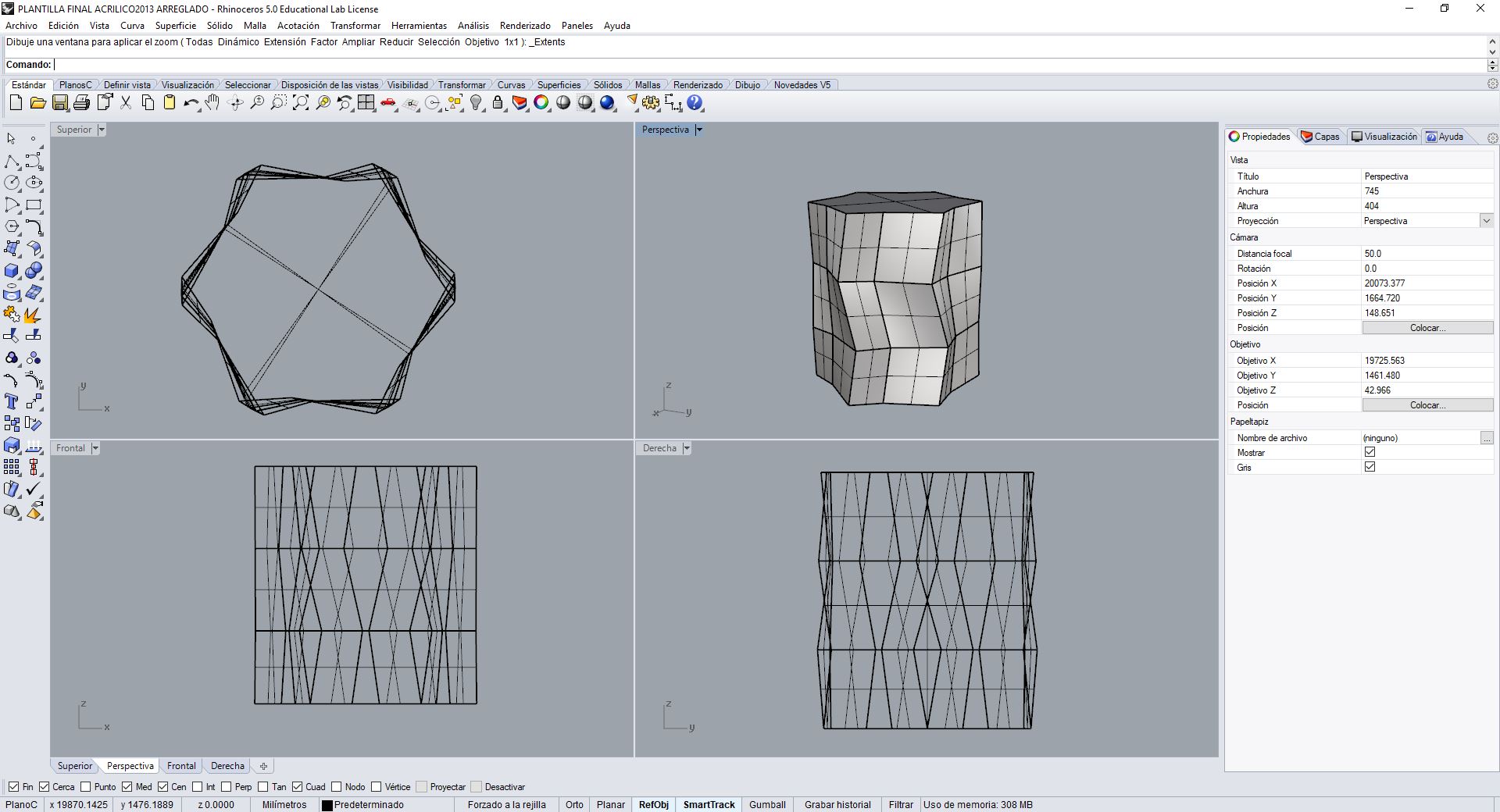Image resolution: width=1500 pixels, height=812 pixels.
Task: Open the Superior viewport menu arrow
Action: 102,130
